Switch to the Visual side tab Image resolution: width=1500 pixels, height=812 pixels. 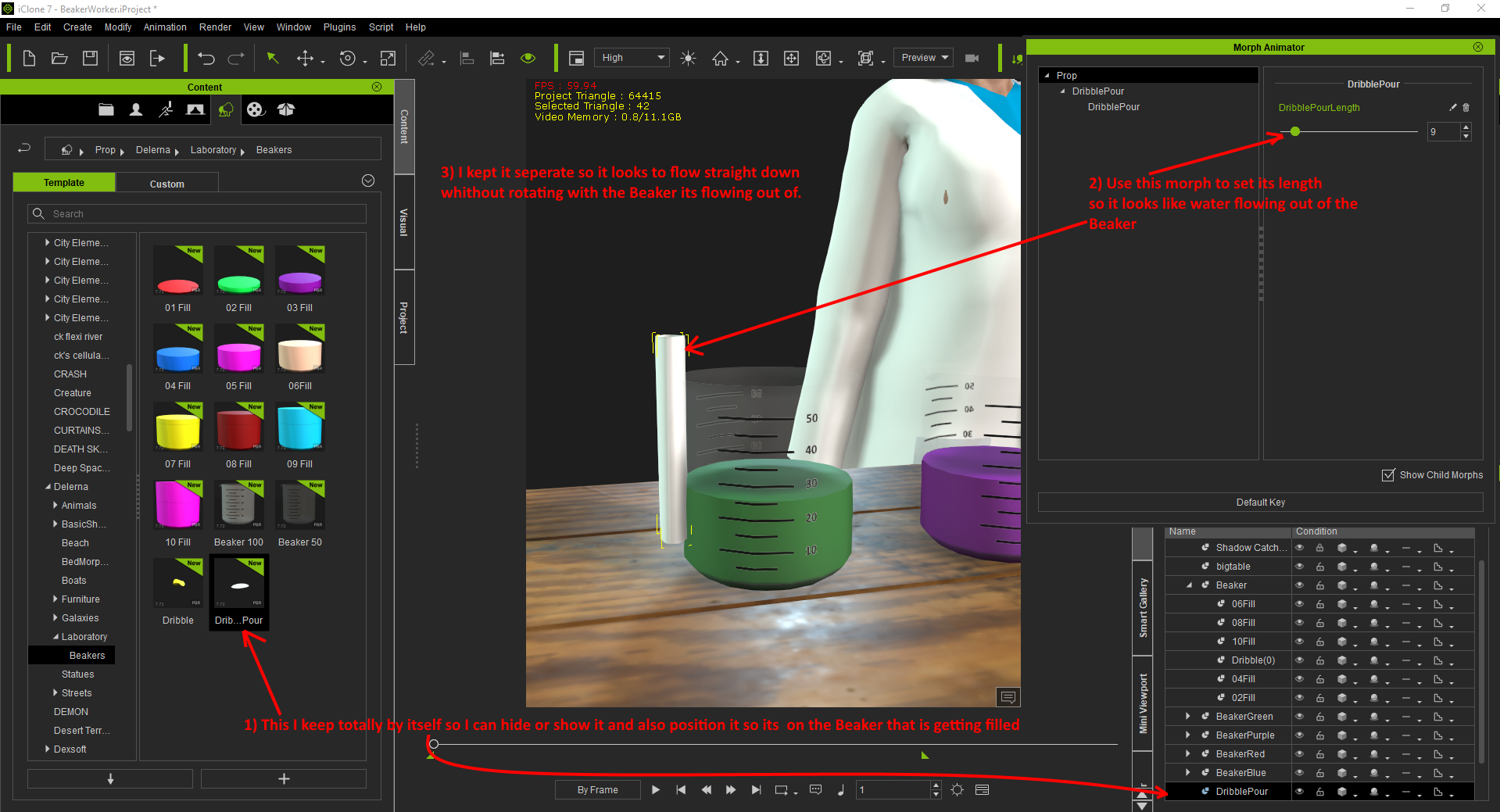pyautogui.click(x=404, y=223)
